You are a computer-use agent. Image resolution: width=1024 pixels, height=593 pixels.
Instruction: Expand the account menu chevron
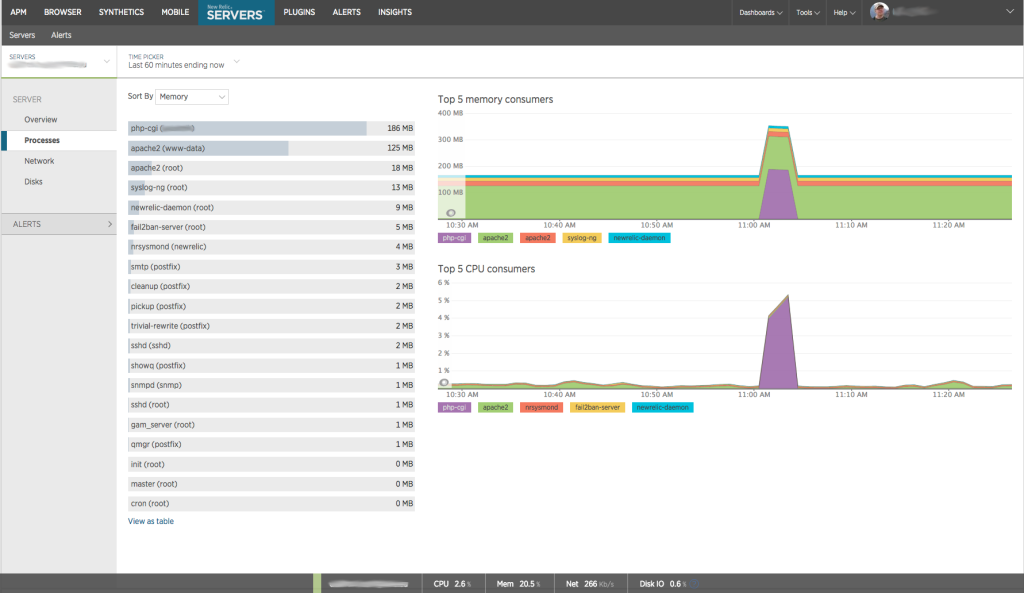pos(1010,12)
